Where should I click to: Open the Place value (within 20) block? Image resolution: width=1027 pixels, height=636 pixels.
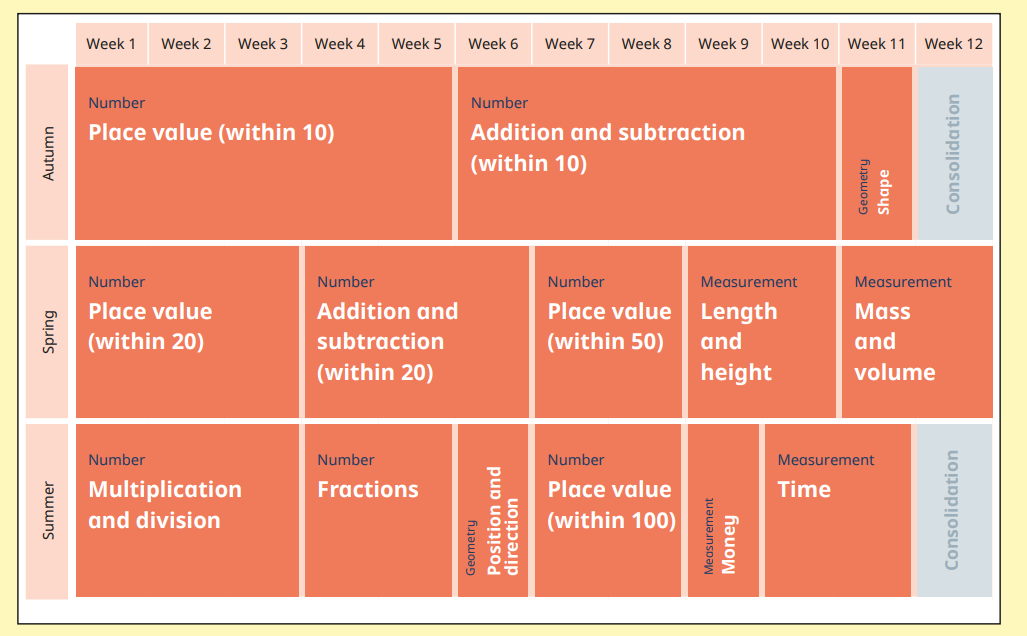[x=187, y=331]
